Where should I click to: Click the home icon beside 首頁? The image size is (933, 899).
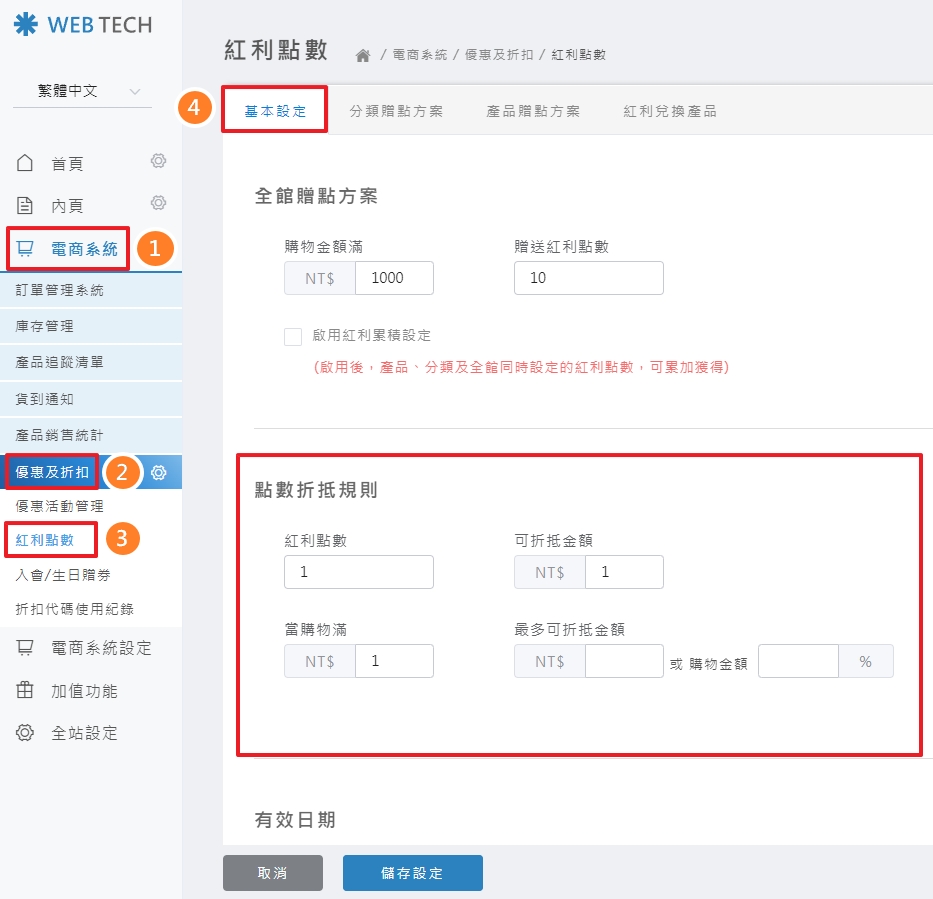25,162
